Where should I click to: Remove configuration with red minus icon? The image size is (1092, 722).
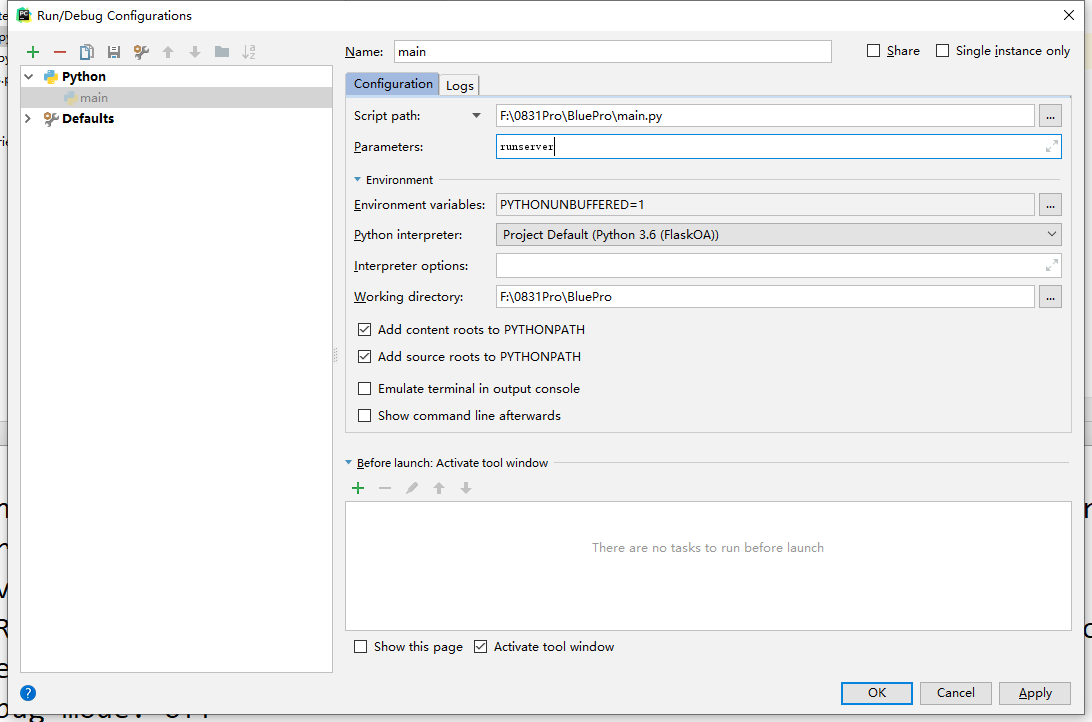click(60, 52)
